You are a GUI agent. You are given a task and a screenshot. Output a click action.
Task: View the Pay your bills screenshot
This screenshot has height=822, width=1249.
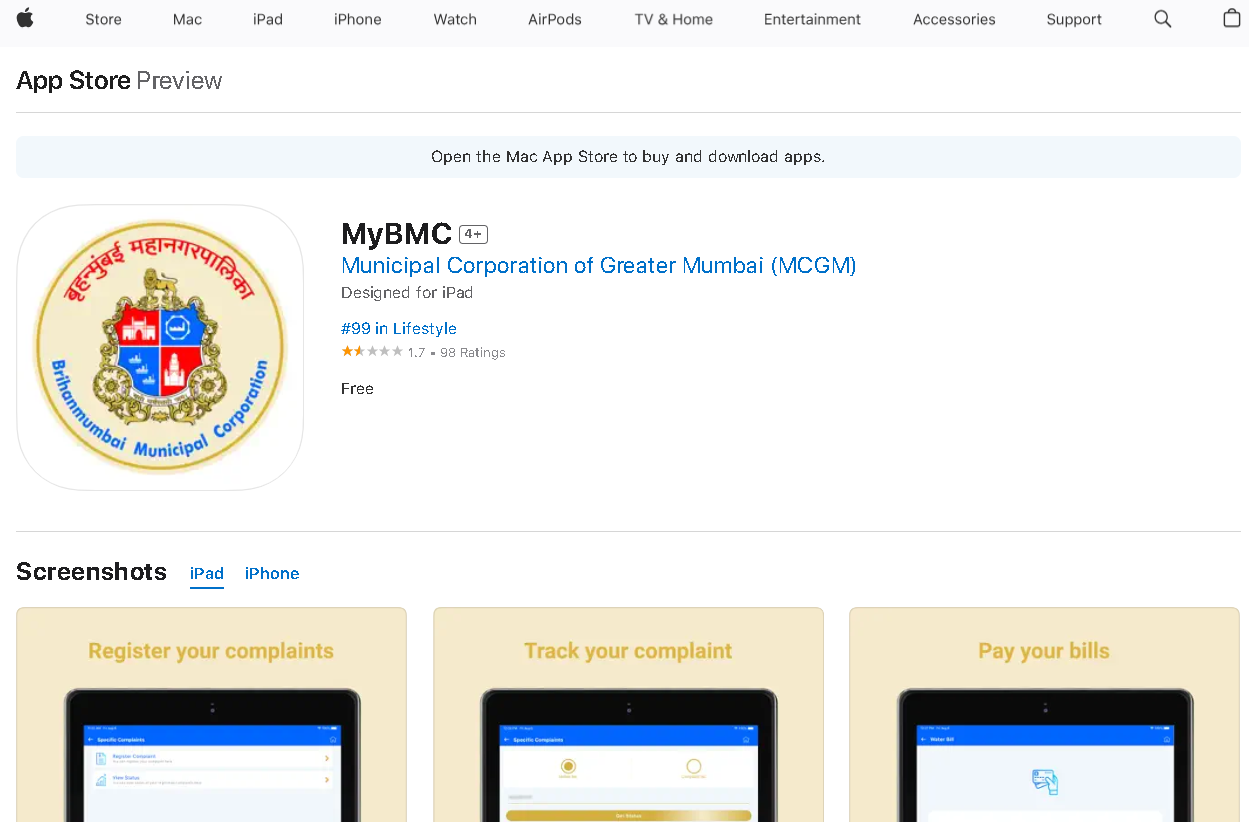pyautogui.click(x=1044, y=714)
